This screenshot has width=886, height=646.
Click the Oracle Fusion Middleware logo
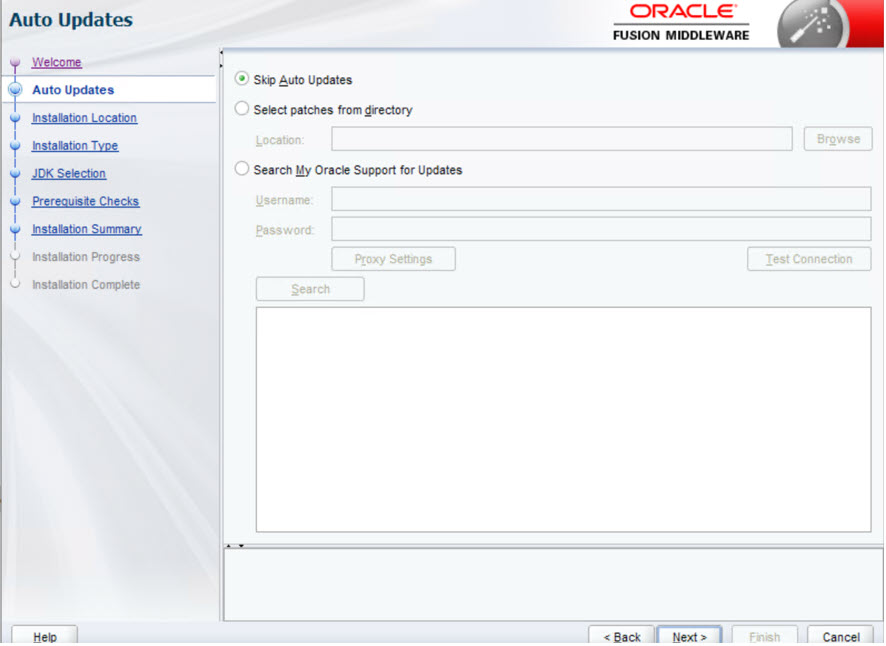click(681, 23)
